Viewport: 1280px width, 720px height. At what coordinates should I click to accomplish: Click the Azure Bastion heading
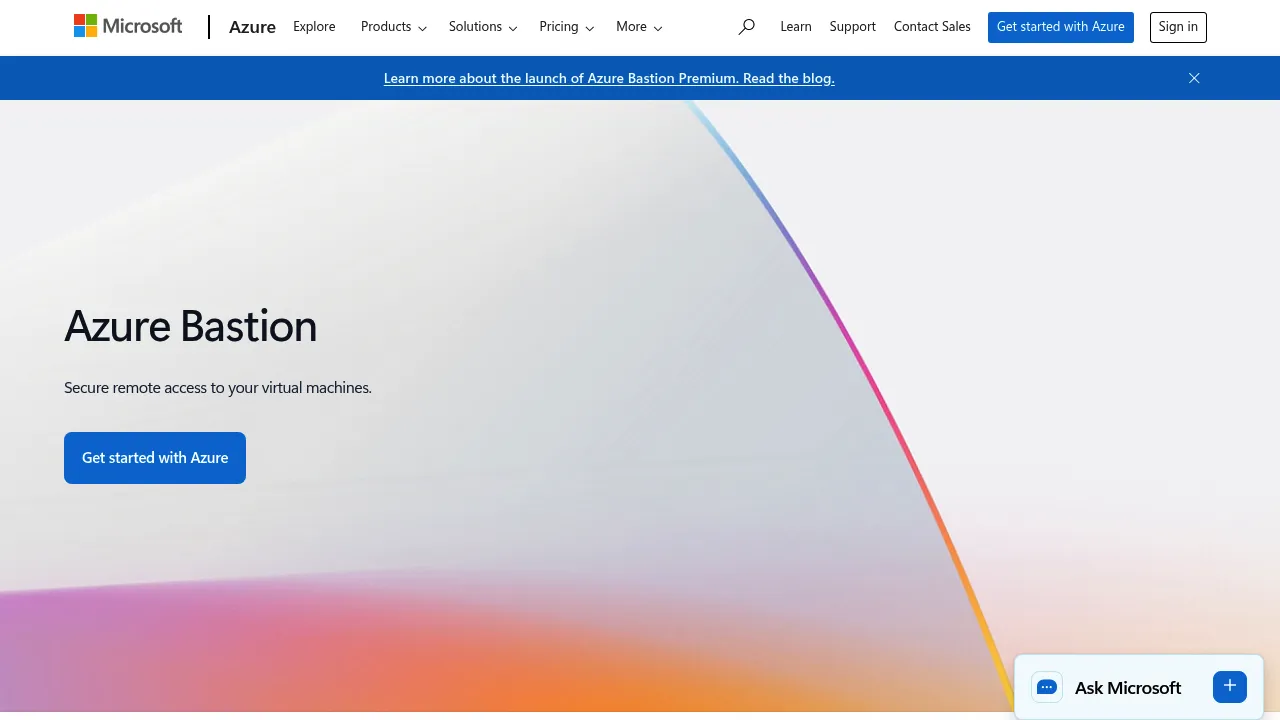pyautogui.click(x=191, y=327)
